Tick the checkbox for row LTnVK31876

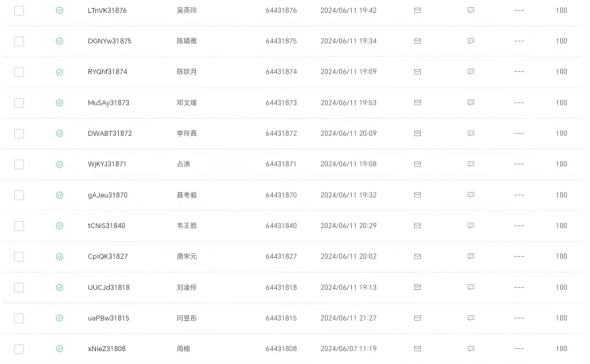(x=19, y=11)
